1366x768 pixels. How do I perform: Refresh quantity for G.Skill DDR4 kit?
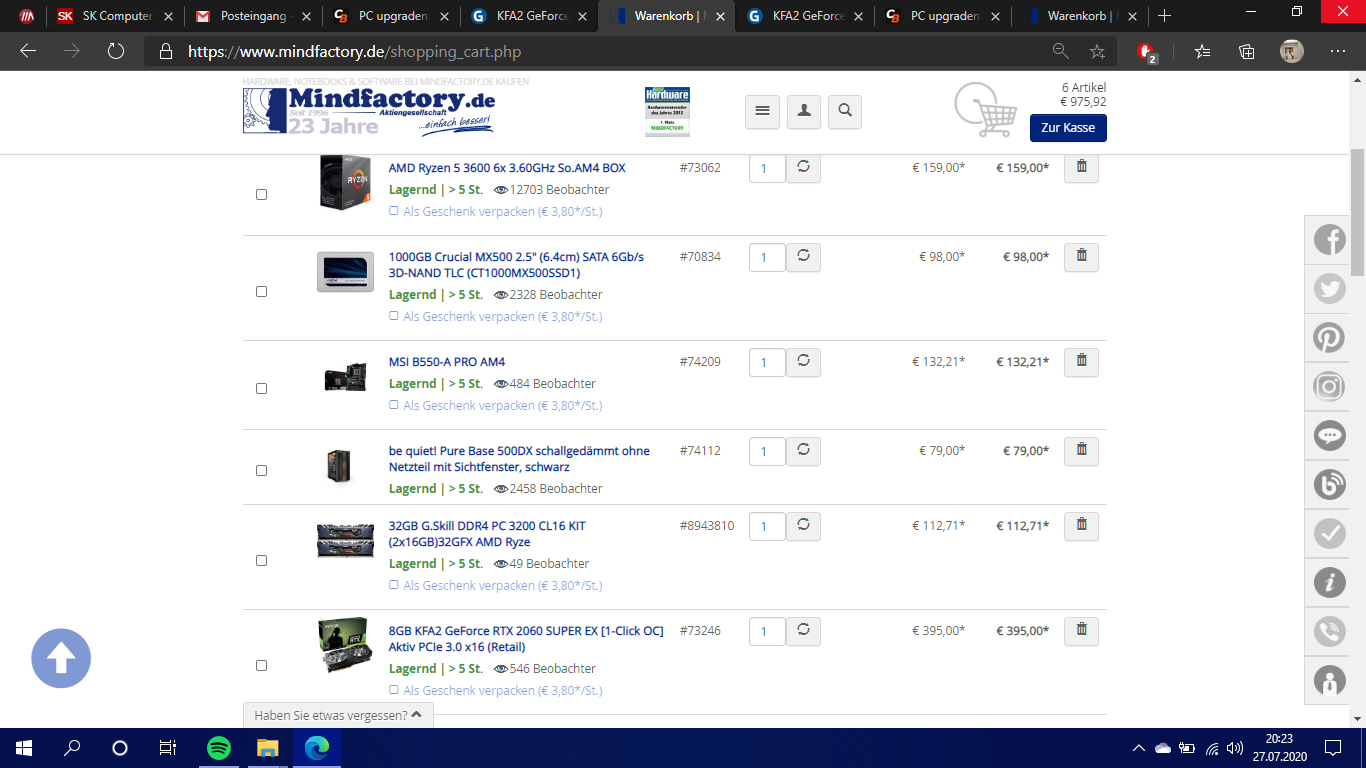tap(803, 526)
